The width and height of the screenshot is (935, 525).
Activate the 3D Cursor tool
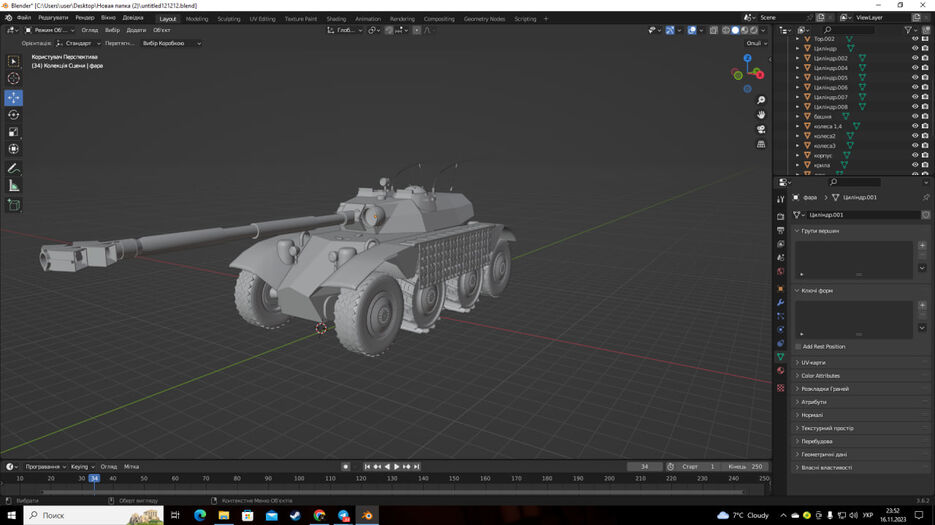(14, 79)
